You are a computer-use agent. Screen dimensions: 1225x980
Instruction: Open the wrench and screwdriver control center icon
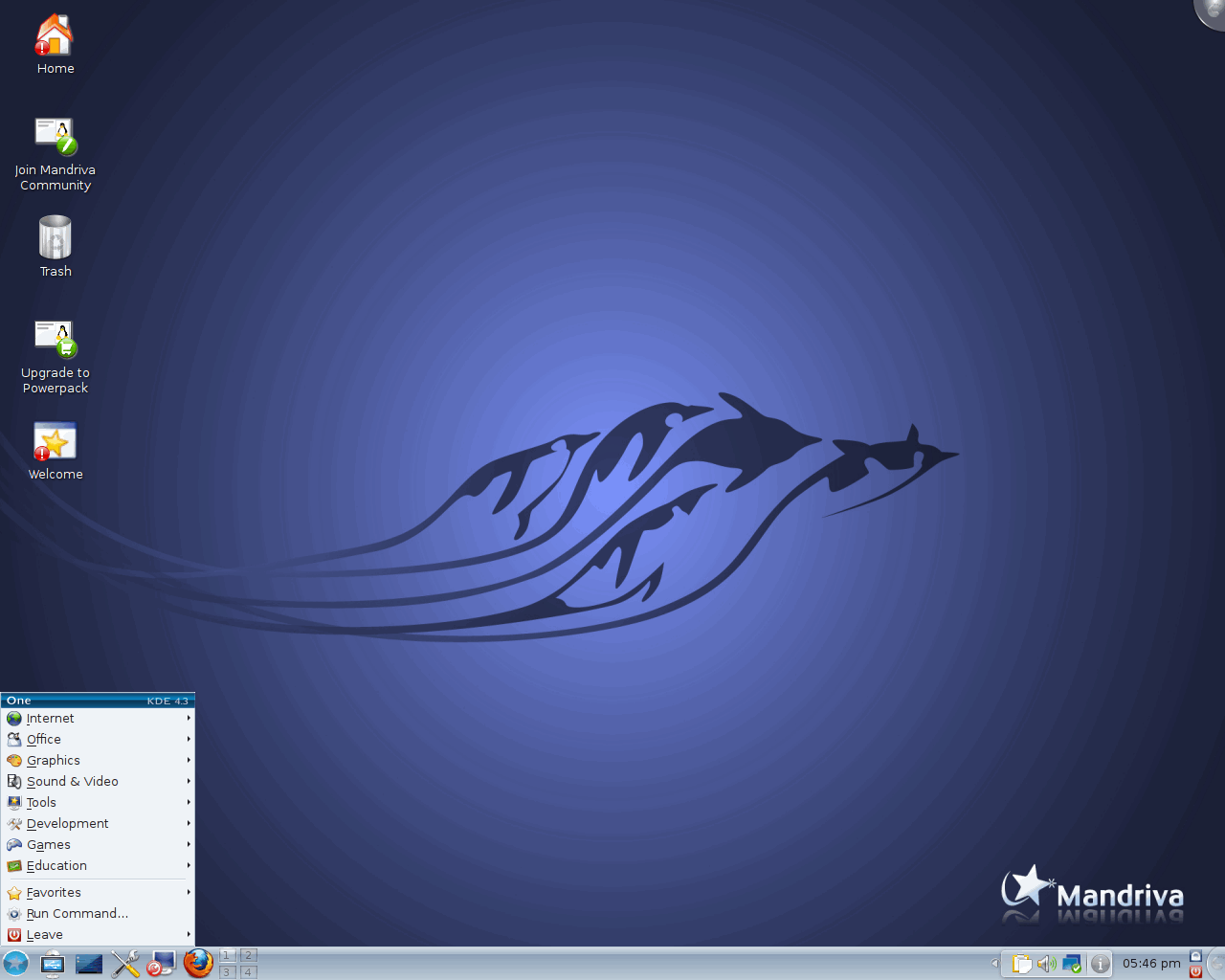125,964
